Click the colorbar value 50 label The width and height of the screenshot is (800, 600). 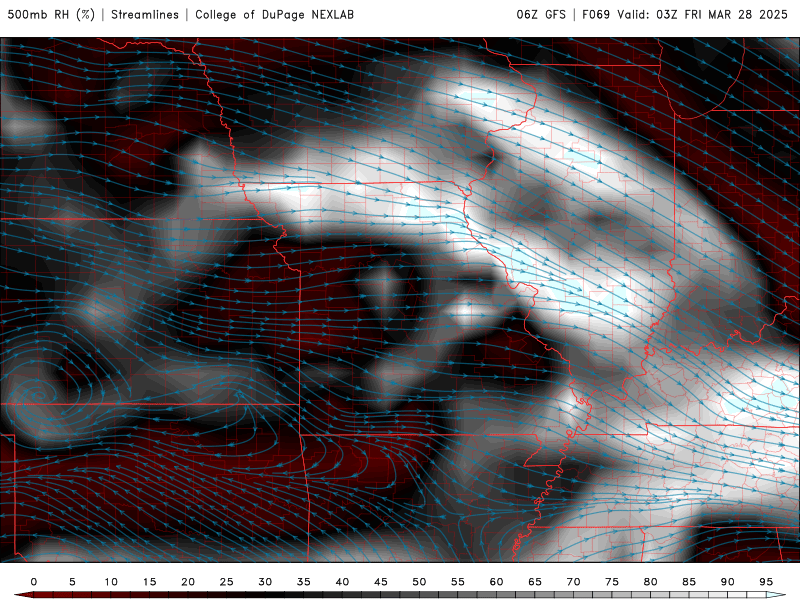pos(419,582)
